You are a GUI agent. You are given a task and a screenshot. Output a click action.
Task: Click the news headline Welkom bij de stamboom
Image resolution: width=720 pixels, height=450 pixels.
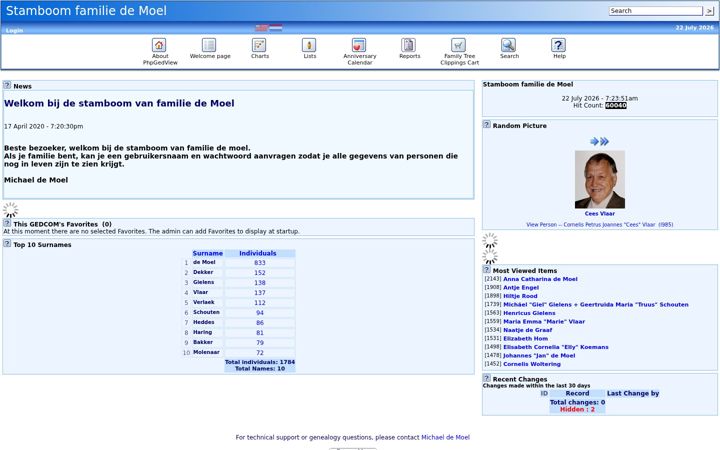tap(119, 103)
